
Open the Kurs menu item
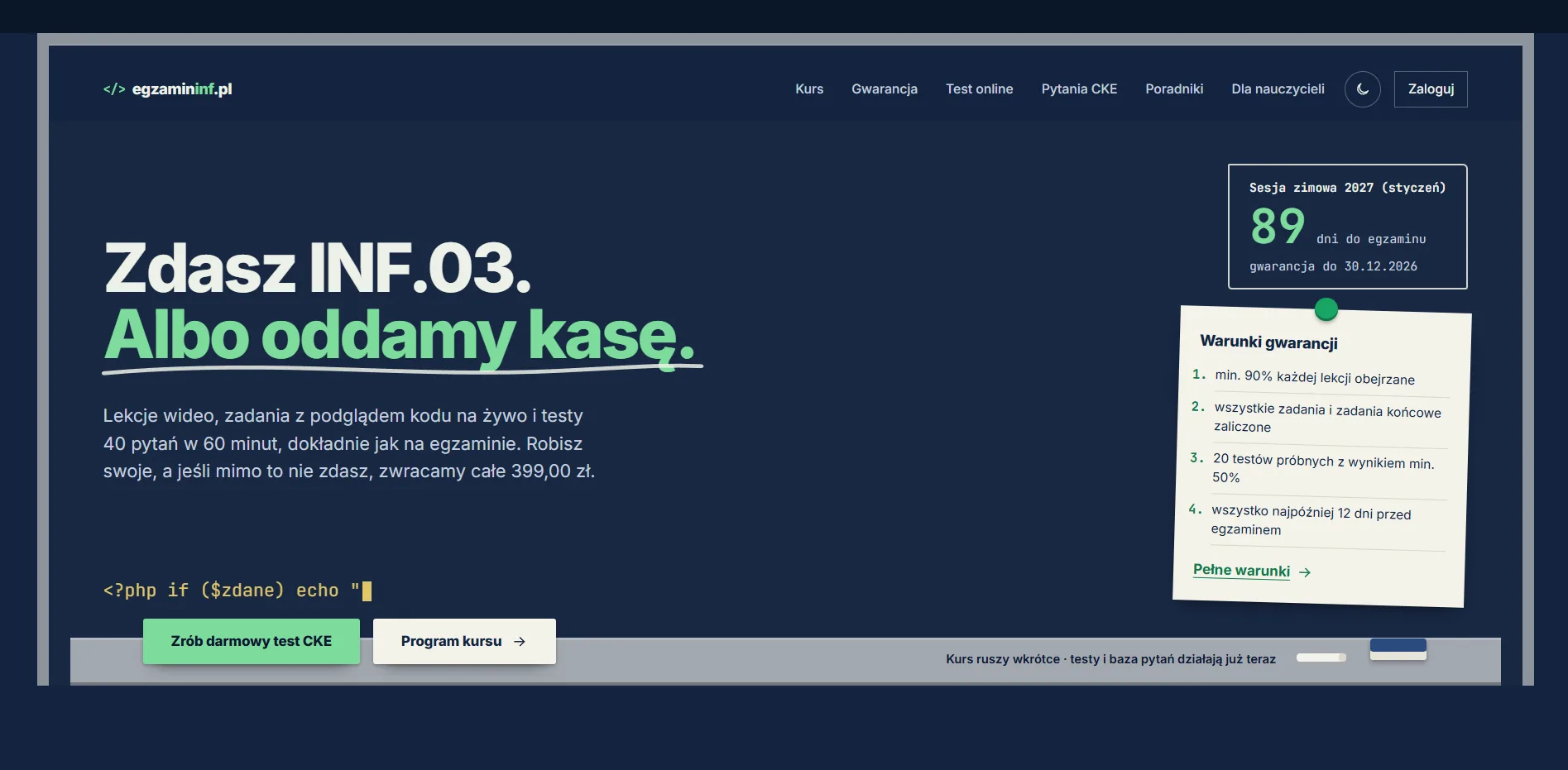click(809, 89)
